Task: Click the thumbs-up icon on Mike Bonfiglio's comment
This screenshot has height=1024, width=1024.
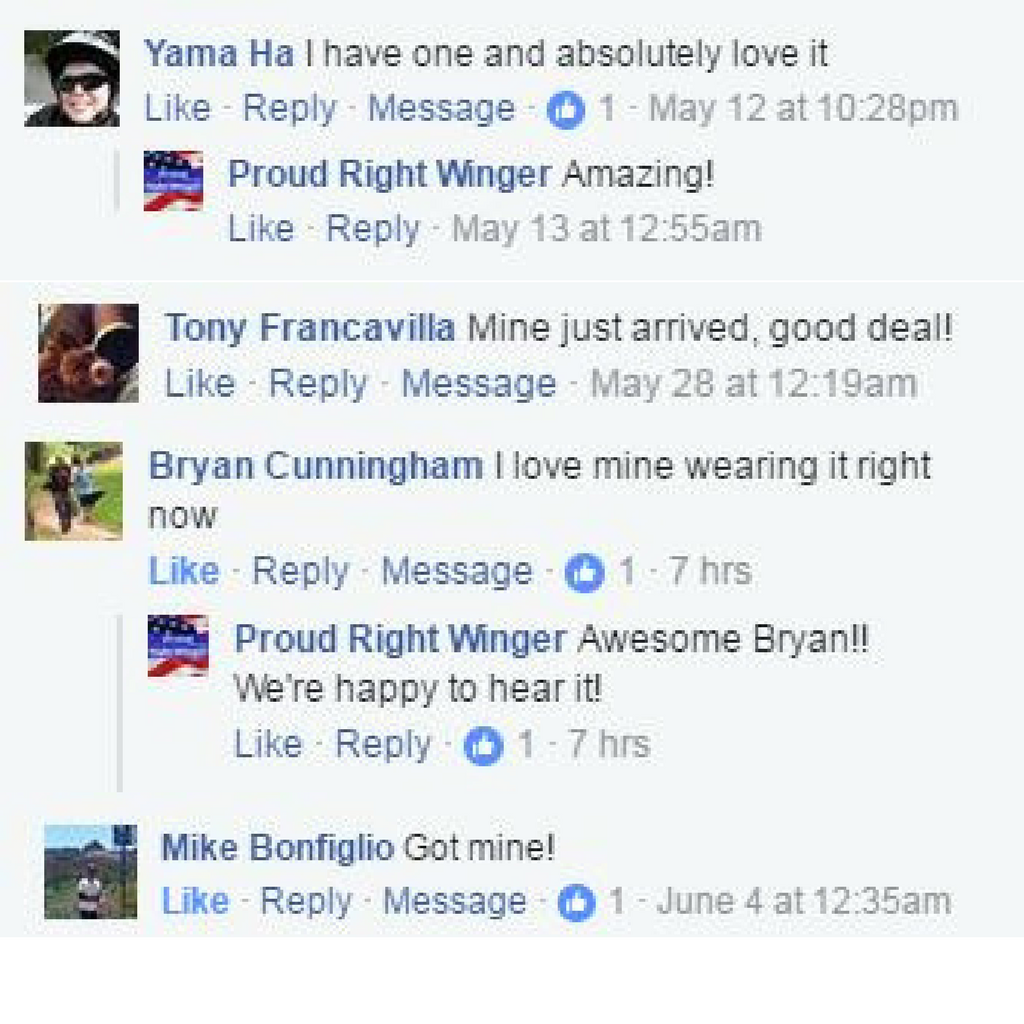Action: [577, 903]
